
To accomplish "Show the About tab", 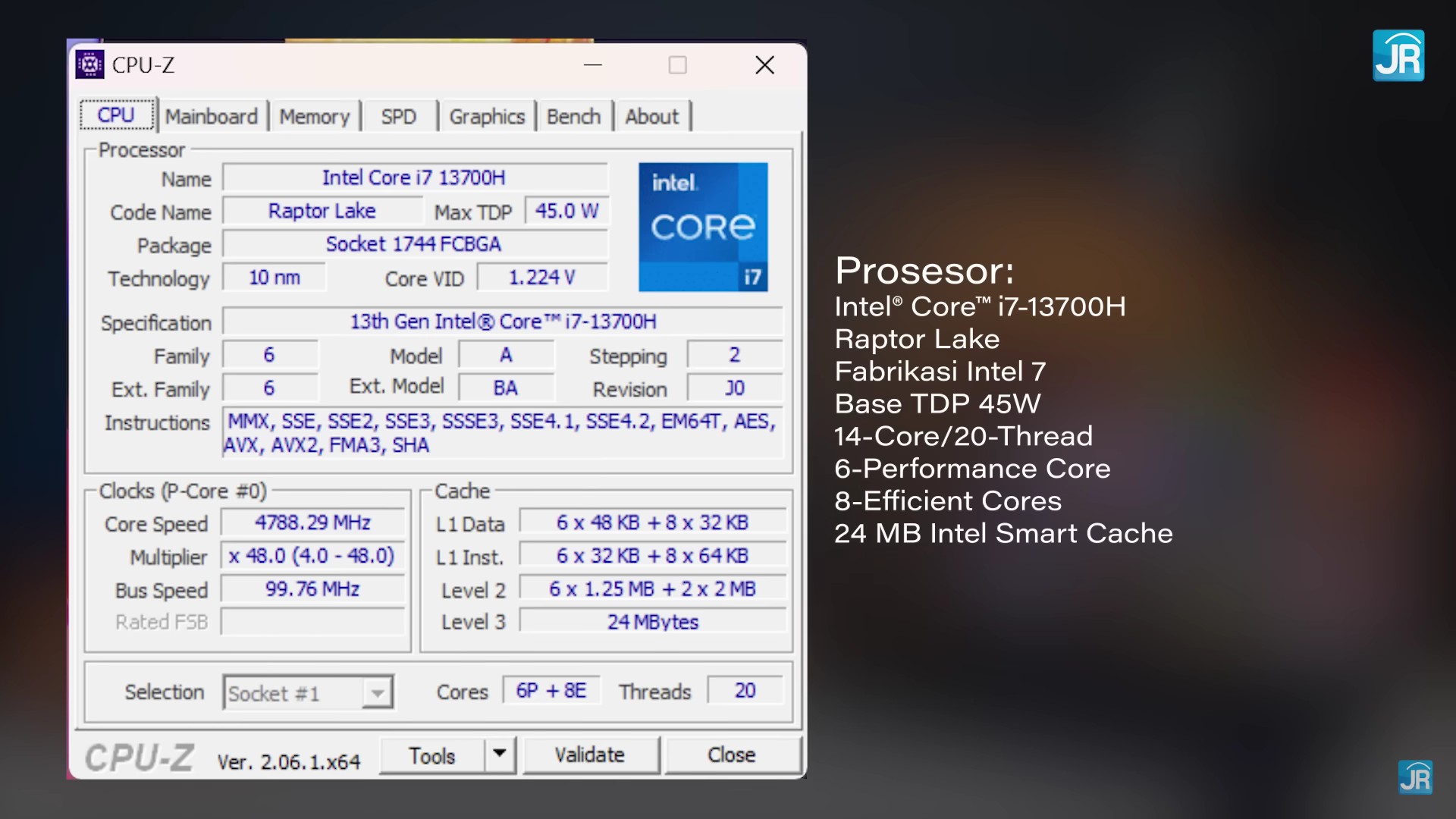I will pos(651,117).
